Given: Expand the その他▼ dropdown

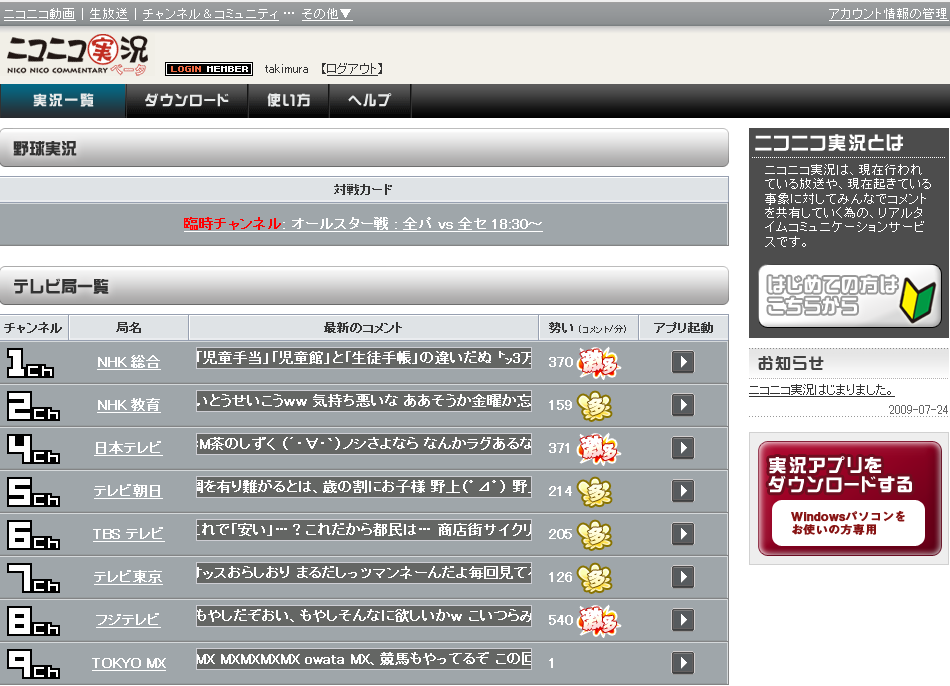Looking at the screenshot, I should [327, 14].
